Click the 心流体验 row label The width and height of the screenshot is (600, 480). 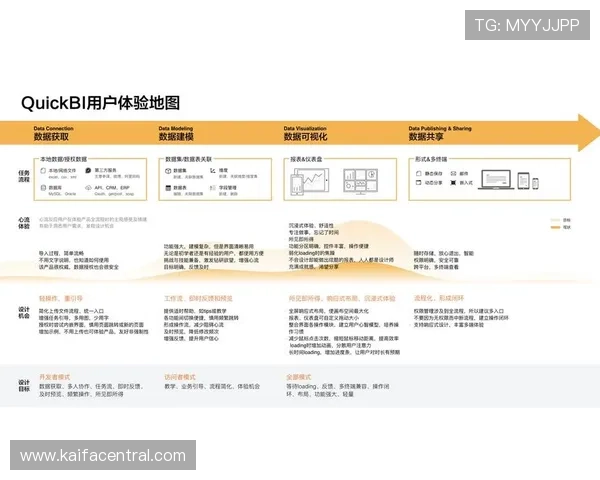(24, 223)
